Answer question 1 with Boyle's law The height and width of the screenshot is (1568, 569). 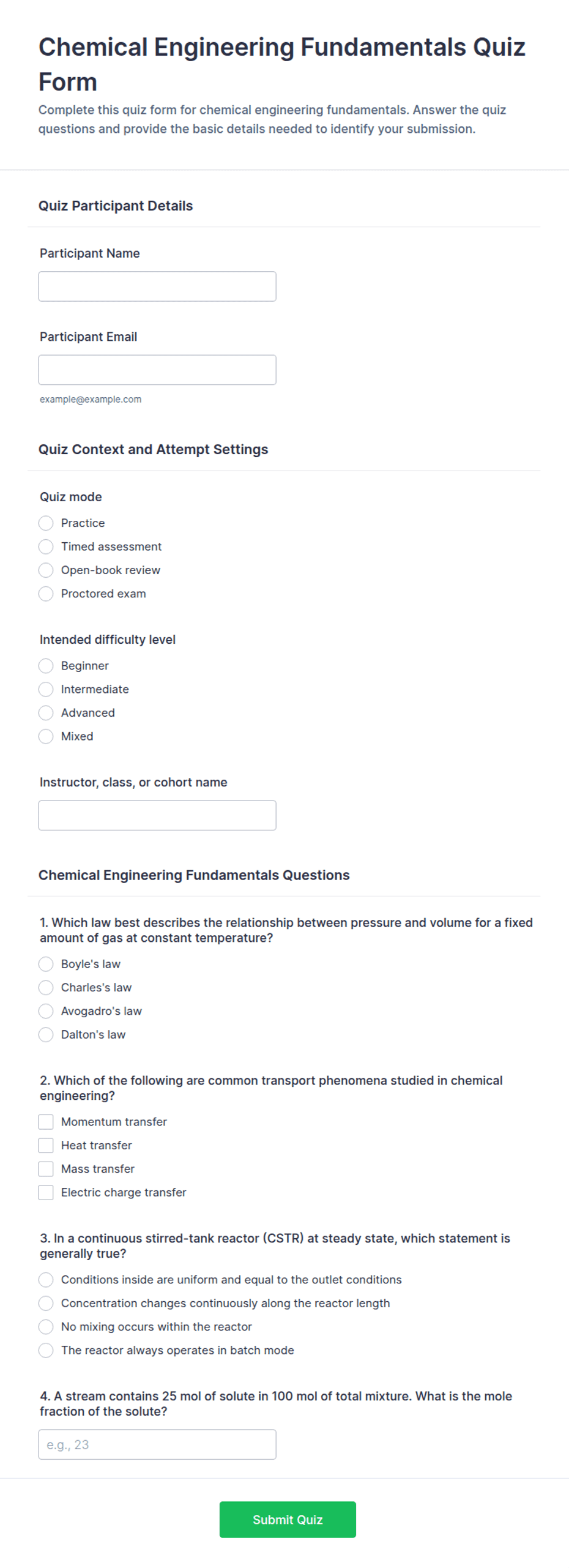(46, 963)
